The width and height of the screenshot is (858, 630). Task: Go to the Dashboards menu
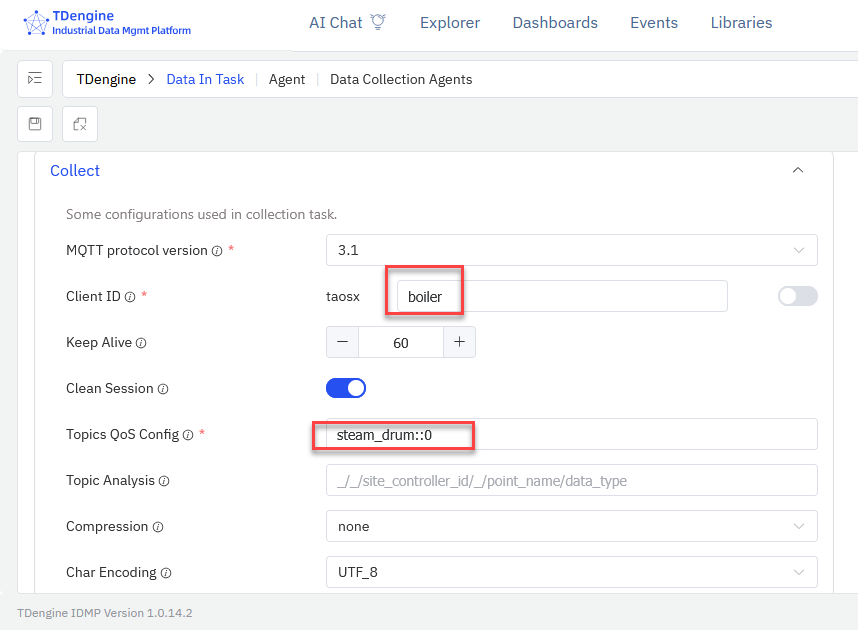555,23
